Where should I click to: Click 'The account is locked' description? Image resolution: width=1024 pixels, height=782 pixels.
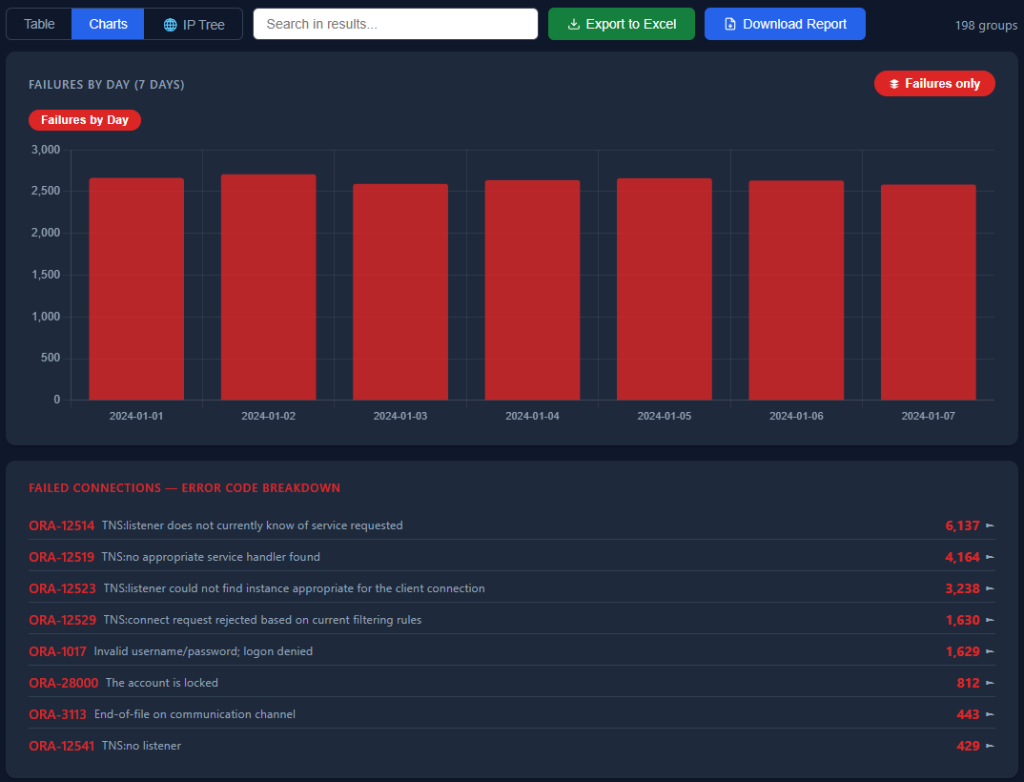(162, 683)
